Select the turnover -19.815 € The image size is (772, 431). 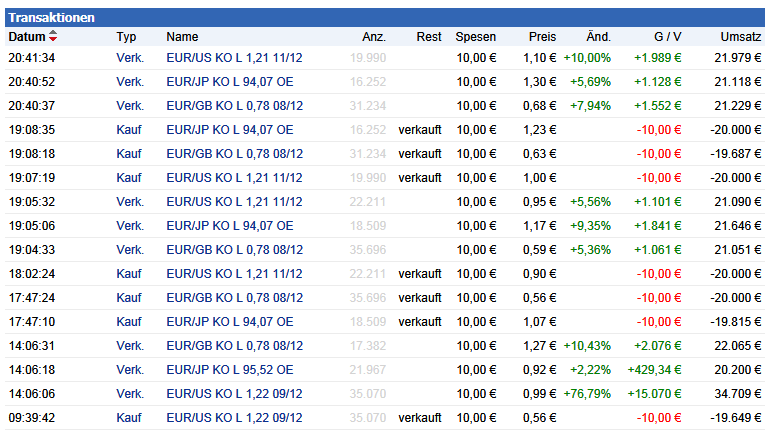click(x=736, y=322)
